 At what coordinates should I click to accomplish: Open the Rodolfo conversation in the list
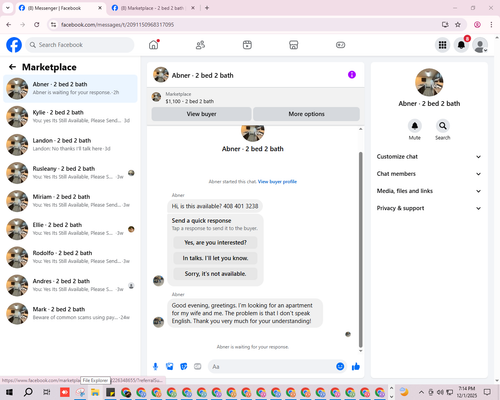70,257
